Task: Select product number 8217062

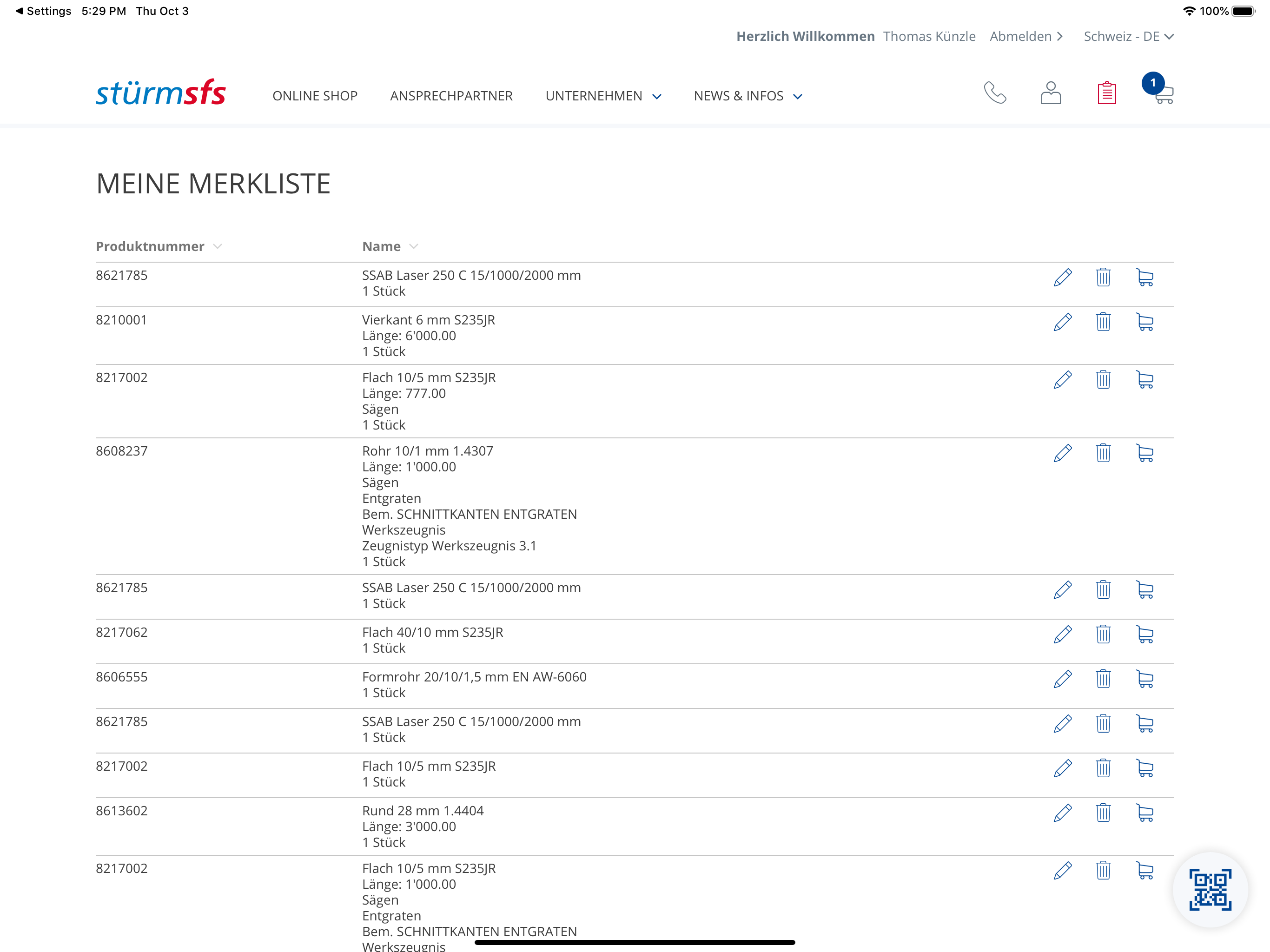Action: 121,632
